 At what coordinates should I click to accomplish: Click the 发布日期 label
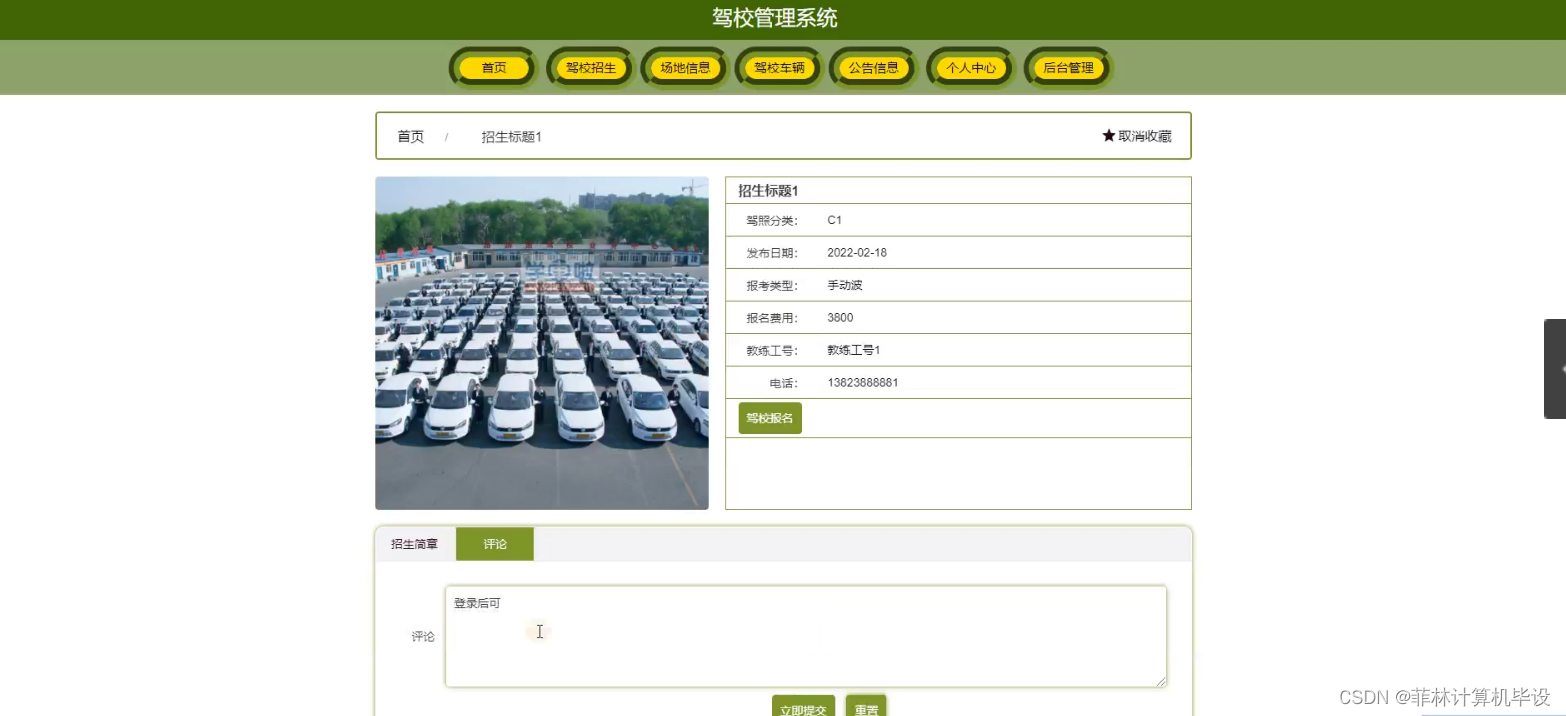pyautogui.click(x=772, y=253)
